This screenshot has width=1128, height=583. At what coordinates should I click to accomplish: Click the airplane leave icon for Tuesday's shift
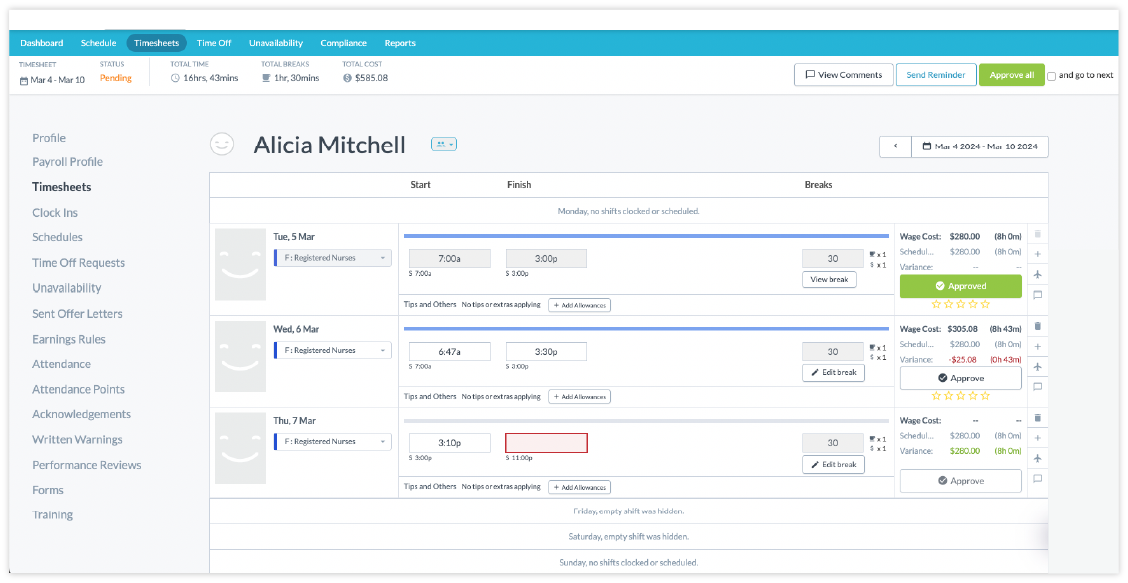[1038, 274]
